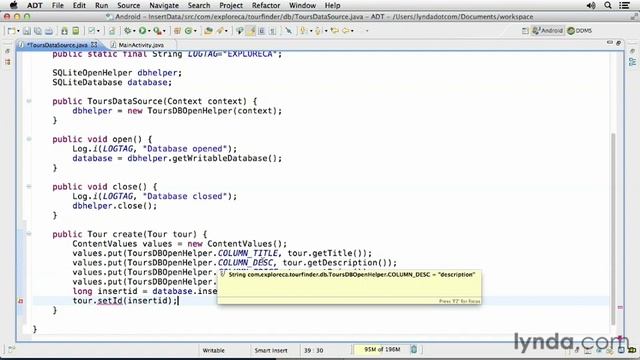This screenshot has height=360, width=640.
Task: Click the COLUMN_DESC identifier in code
Action: click(x=245, y=262)
